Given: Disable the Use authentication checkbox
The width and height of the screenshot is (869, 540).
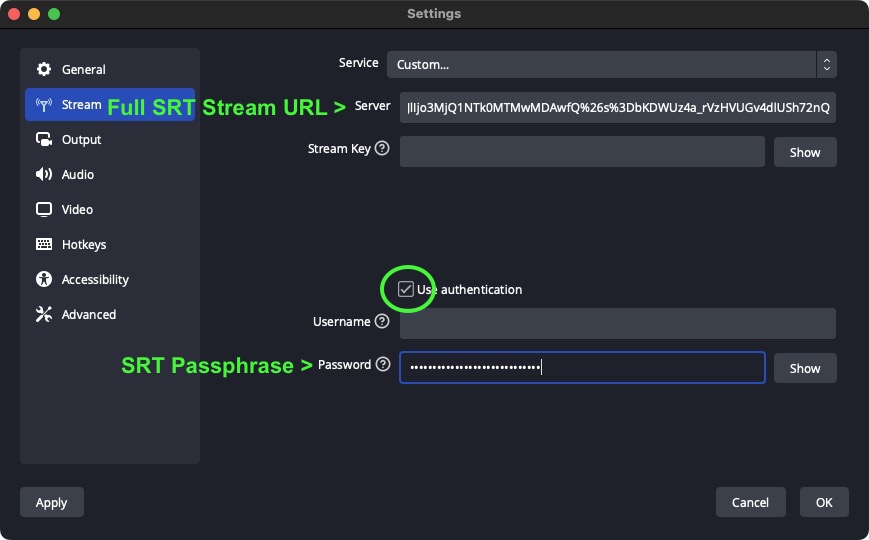Looking at the screenshot, I should (x=405, y=290).
